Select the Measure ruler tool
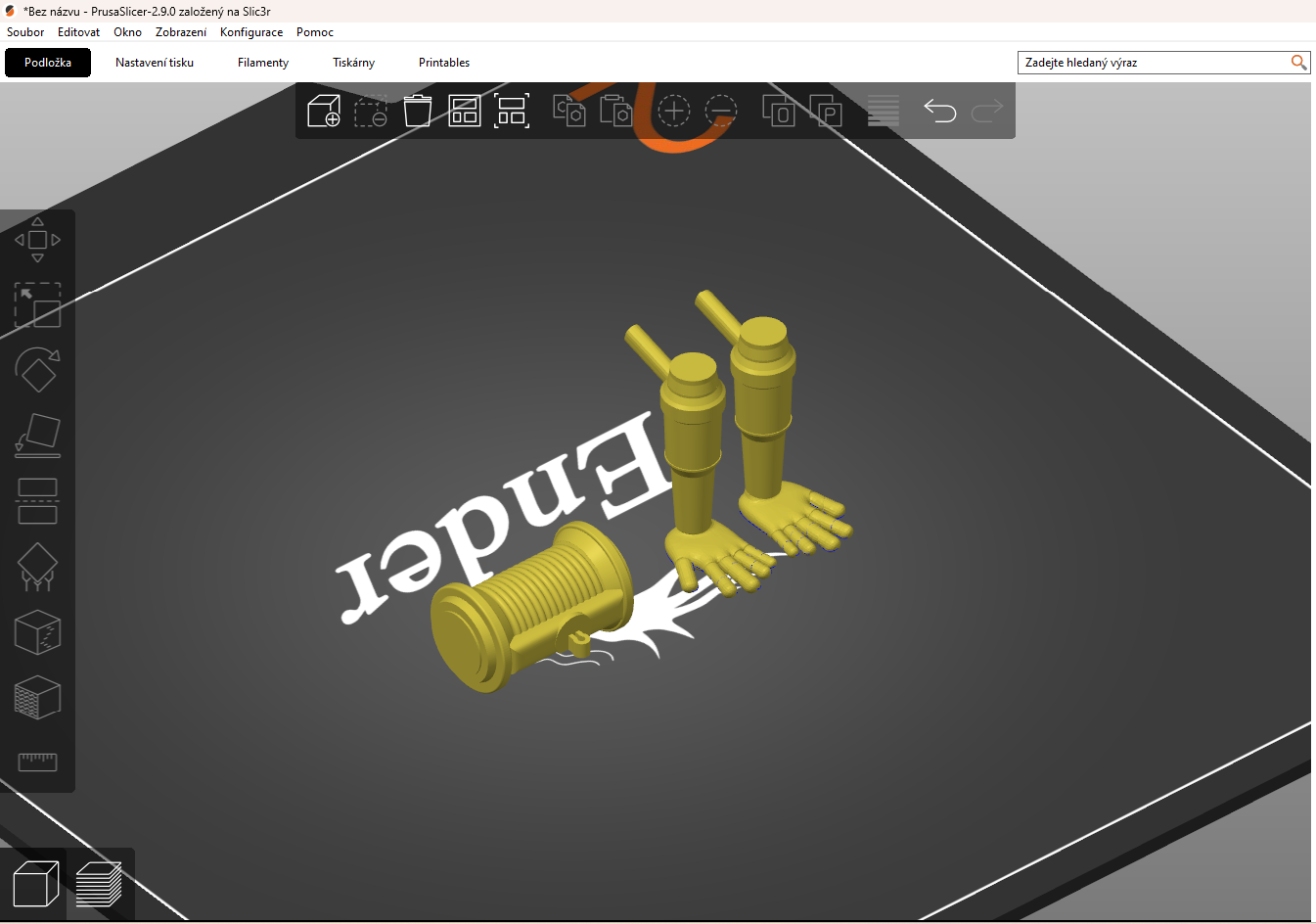Image resolution: width=1316 pixels, height=924 pixels. coord(37,762)
